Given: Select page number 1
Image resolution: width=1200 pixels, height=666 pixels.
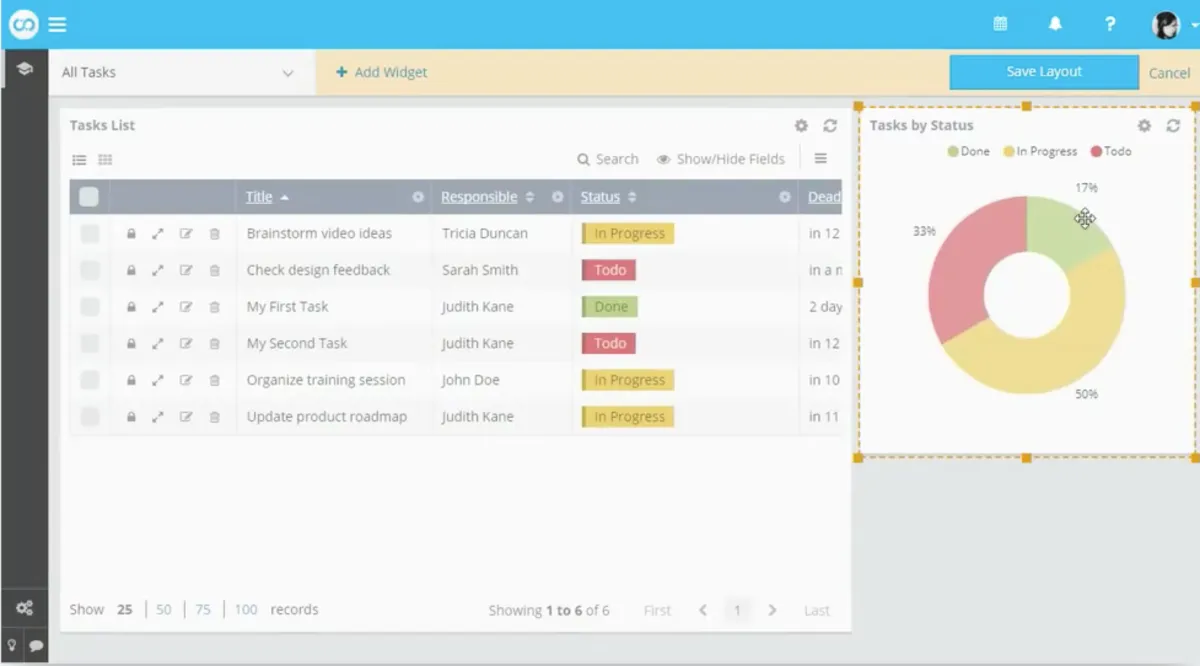Looking at the screenshot, I should [738, 610].
